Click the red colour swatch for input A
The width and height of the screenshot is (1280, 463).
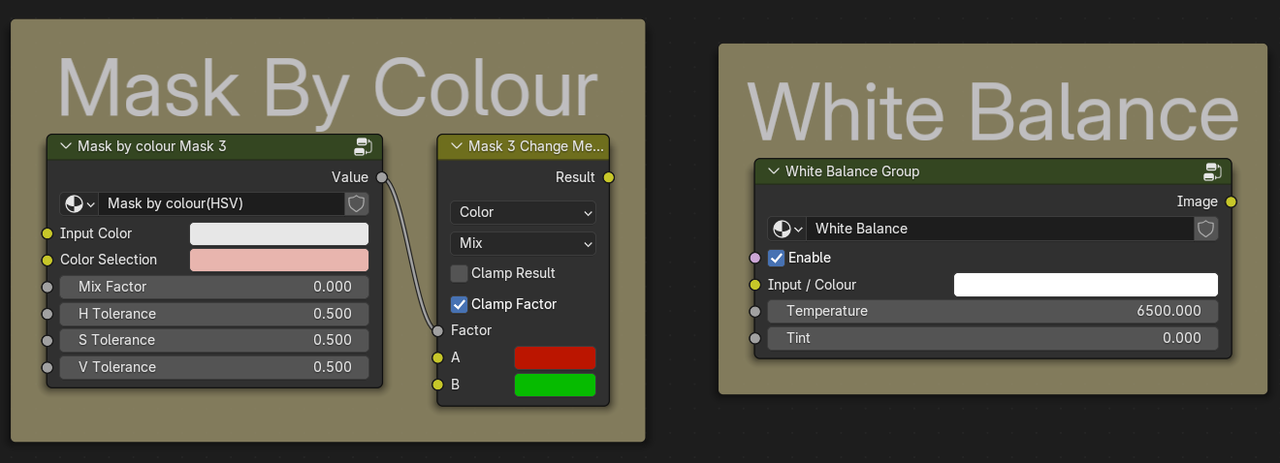click(555, 358)
